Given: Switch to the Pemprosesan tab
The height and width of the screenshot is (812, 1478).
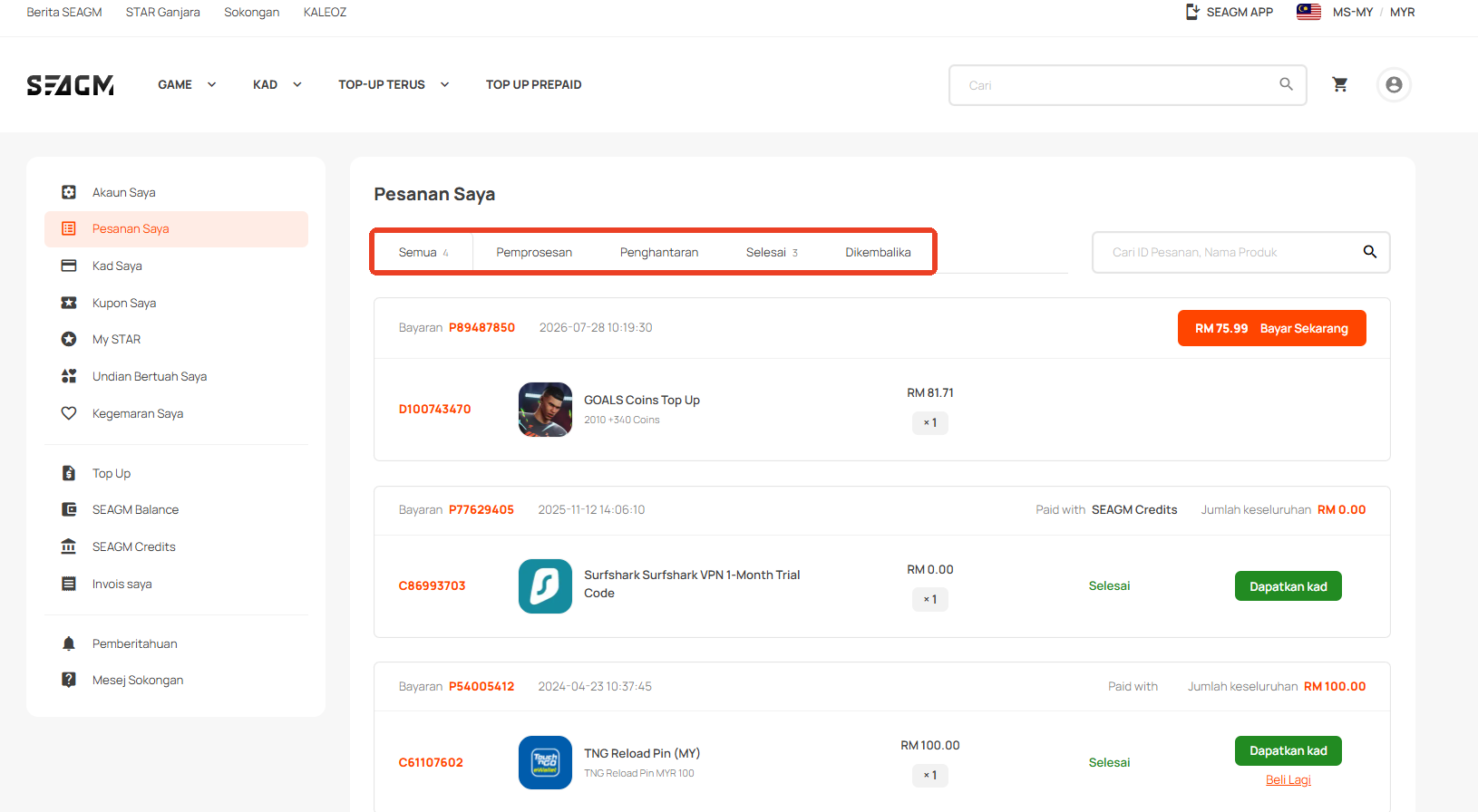Looking at the screenshot, I should tap(534, 252).
